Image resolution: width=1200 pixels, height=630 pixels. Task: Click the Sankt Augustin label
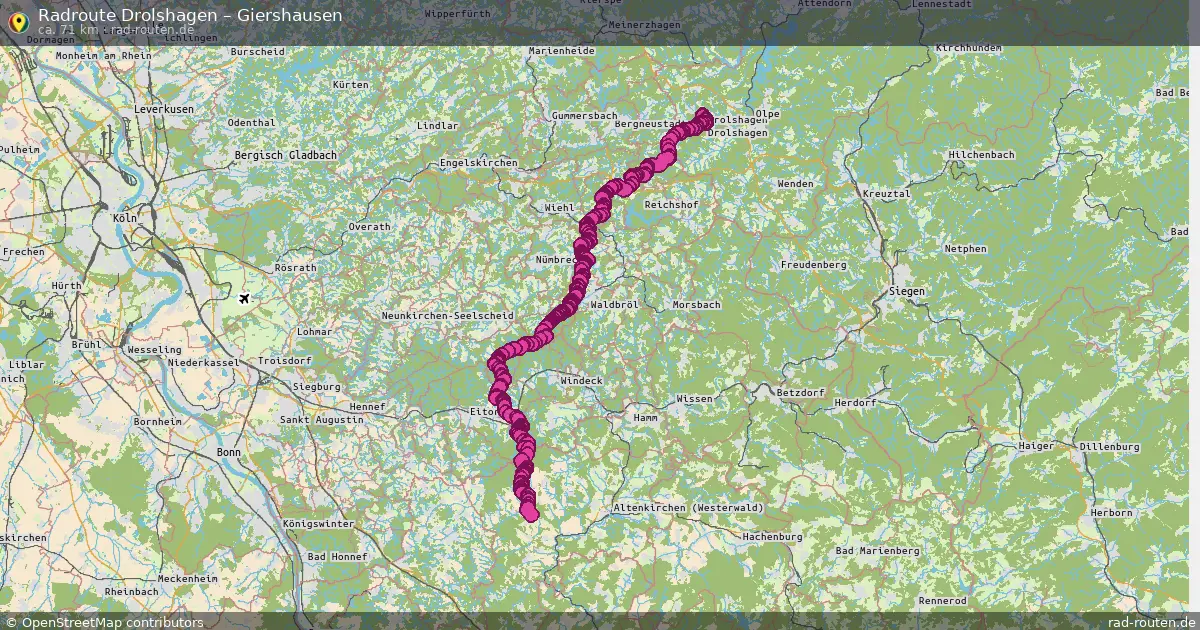pyautogui.click(x=323, y=420)
